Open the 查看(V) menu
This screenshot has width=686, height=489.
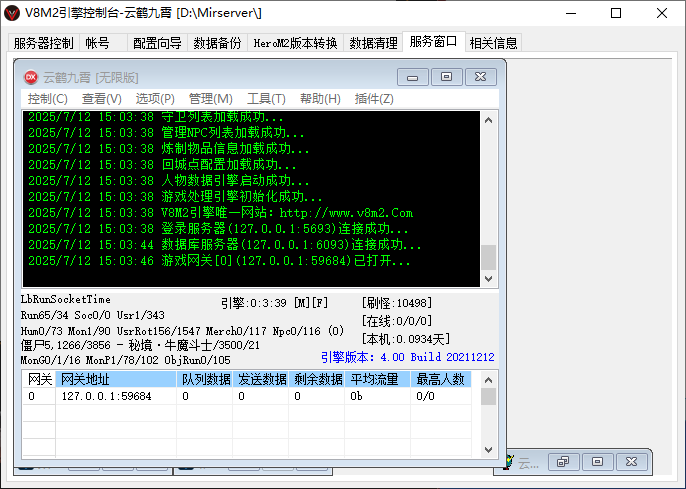point(101,99)
